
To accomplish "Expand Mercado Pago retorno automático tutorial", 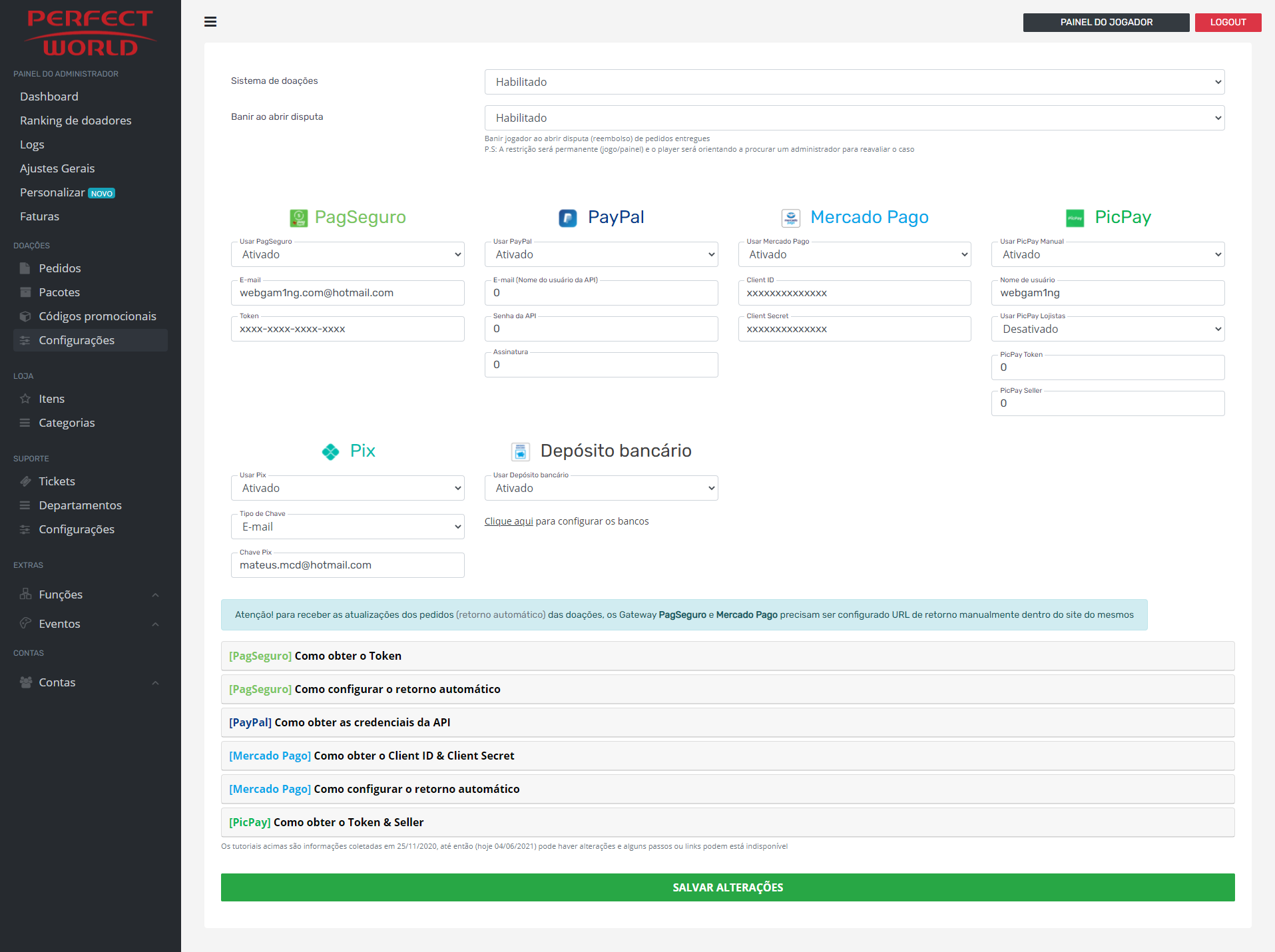I will 728,789.
